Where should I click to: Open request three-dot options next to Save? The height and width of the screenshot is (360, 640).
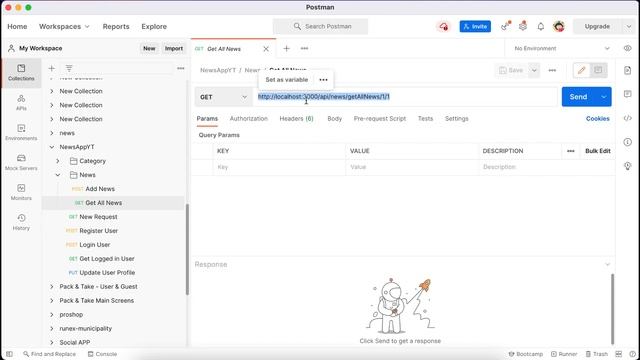tap(552, 70)
